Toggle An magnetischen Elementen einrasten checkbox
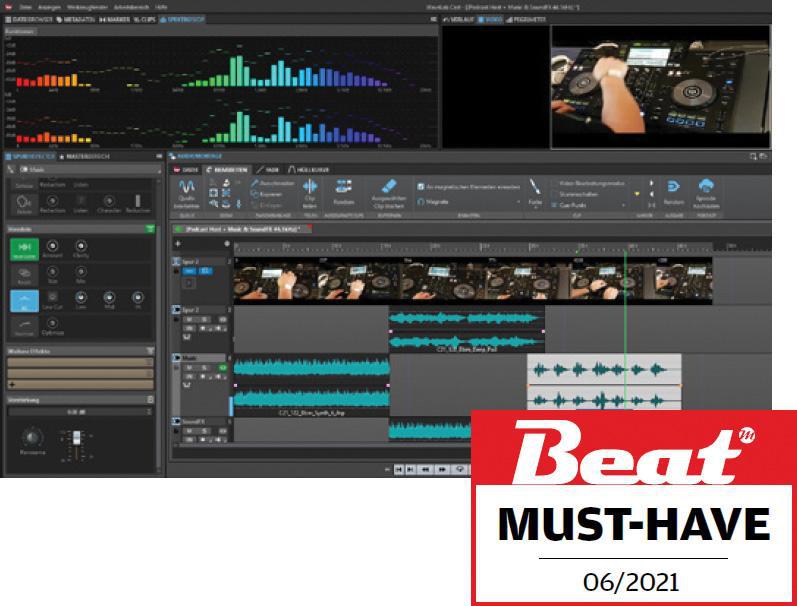797x606 pixels. (x=420, y=187)
